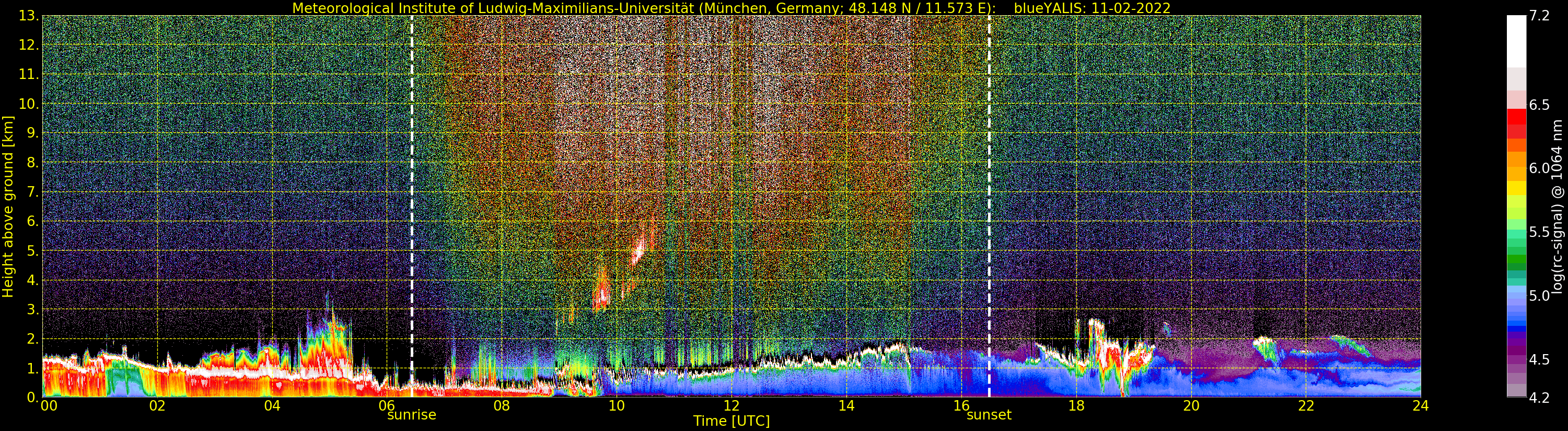Click the colorbar value label '7.2'
The width and height of the screenshot is (1568, 431).
point(1539,16)
